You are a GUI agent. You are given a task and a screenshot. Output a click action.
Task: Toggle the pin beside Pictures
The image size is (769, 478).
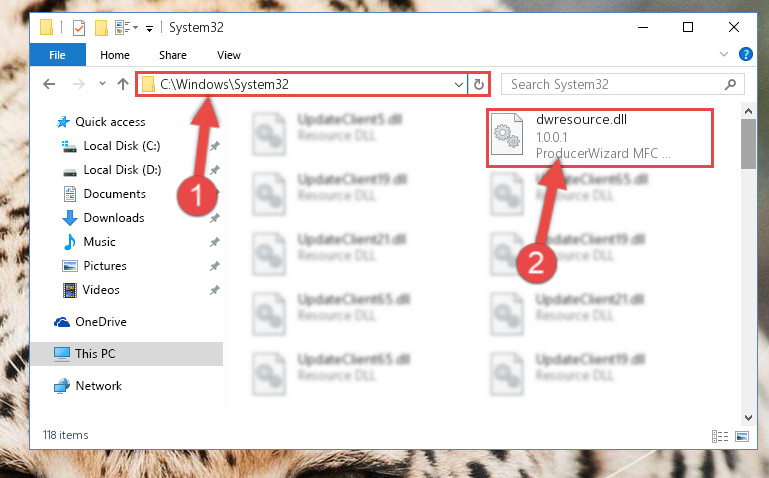pos(215,266)
